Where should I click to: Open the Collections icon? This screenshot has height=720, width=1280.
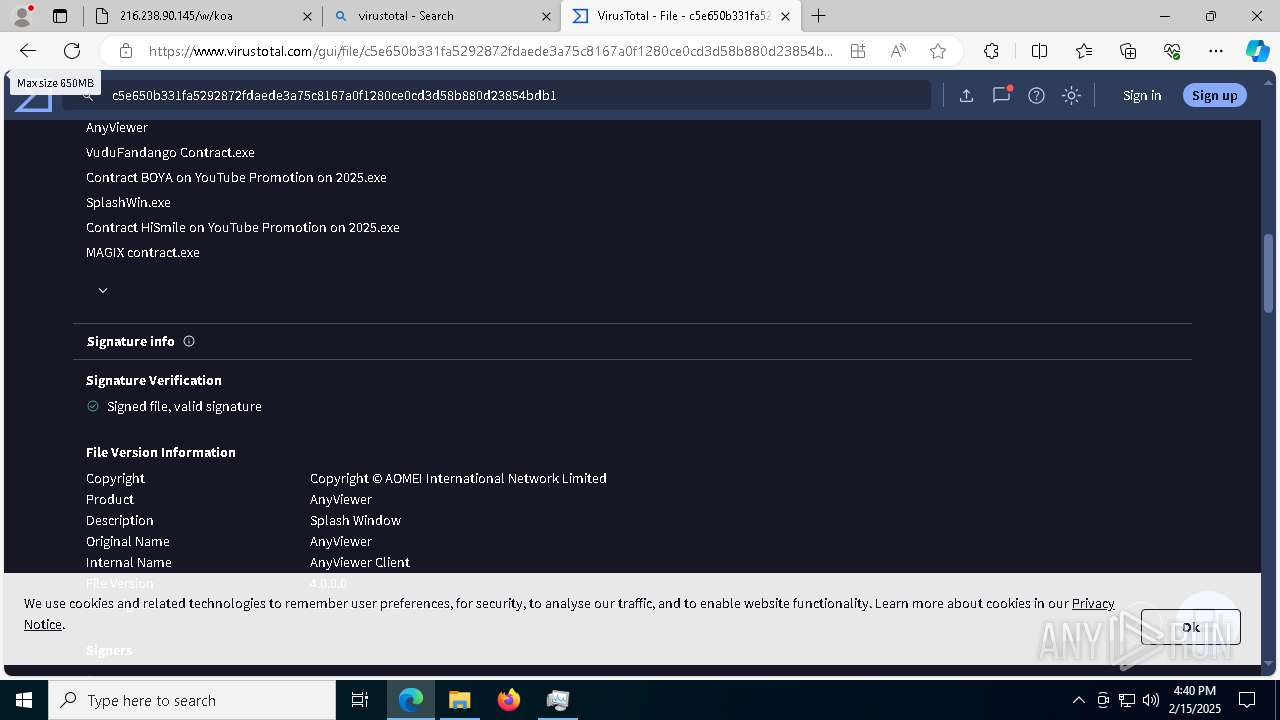(x=1128, y=51)
